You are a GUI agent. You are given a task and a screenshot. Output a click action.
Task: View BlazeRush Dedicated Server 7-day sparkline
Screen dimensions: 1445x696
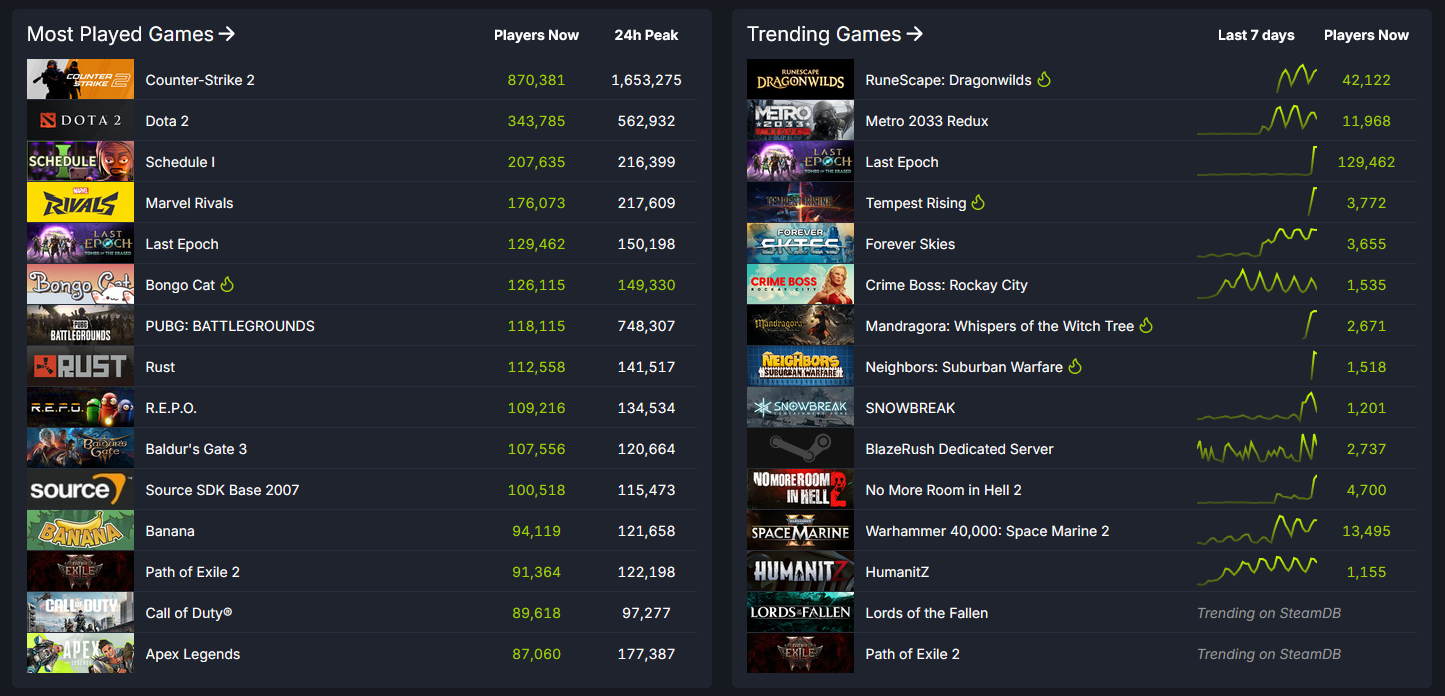coord(1257,448)
